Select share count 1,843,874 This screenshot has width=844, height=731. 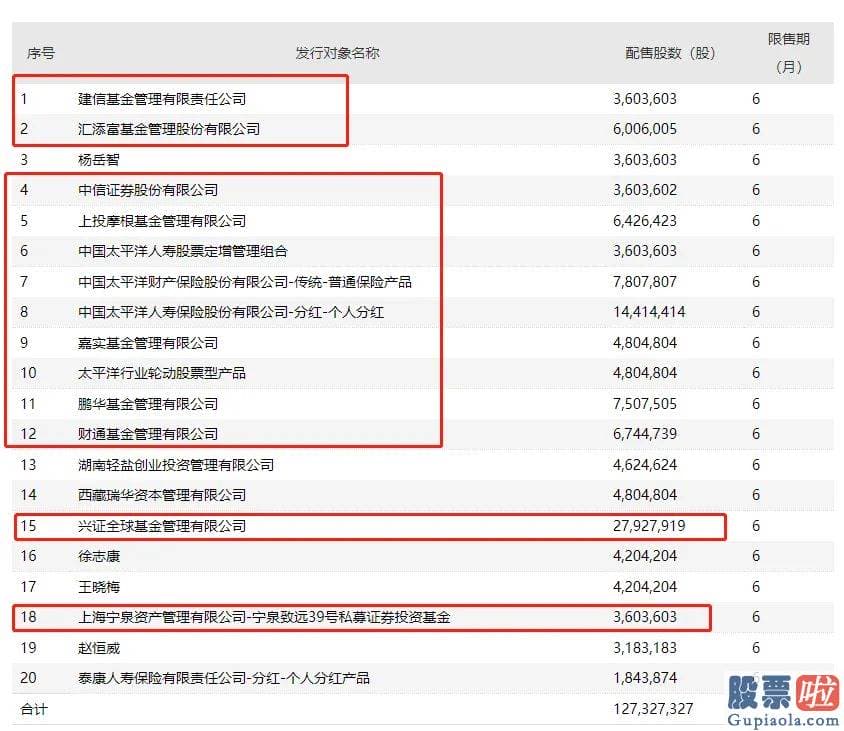(645, 678)
